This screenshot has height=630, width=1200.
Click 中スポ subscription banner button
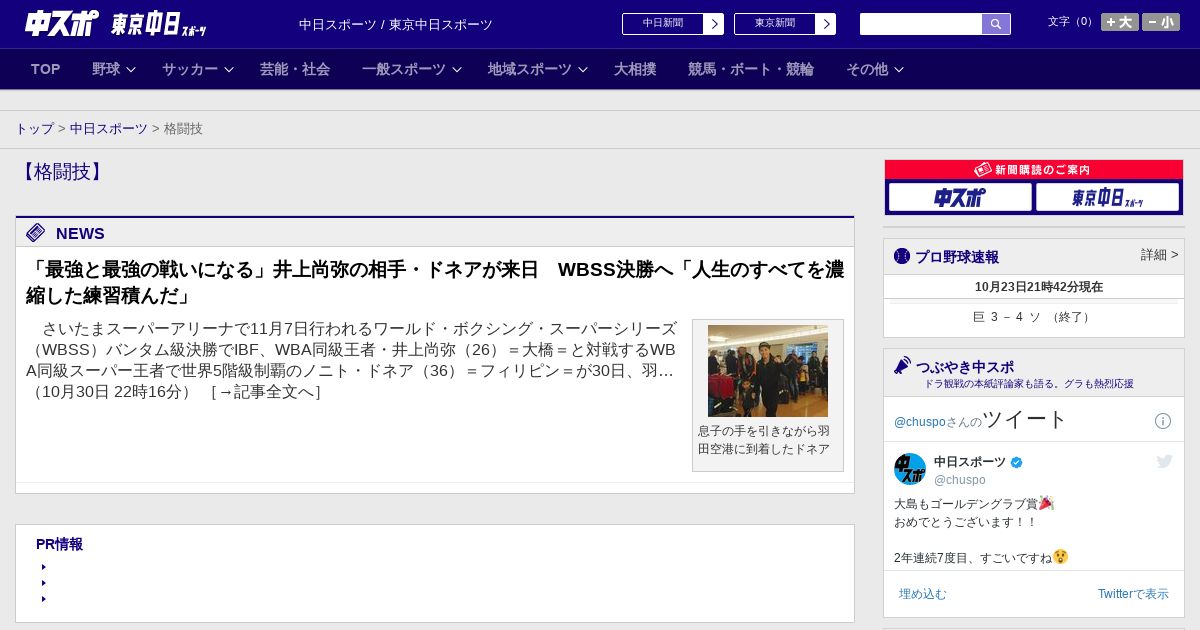point(960,197)
